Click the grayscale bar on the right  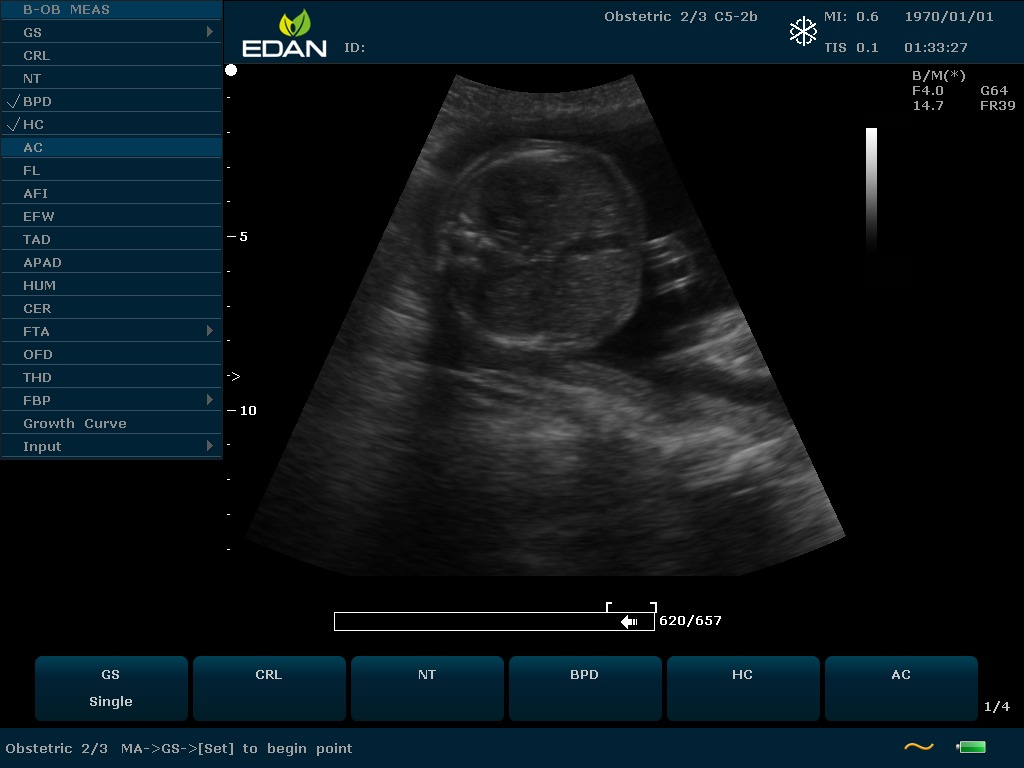pos(871,190)
